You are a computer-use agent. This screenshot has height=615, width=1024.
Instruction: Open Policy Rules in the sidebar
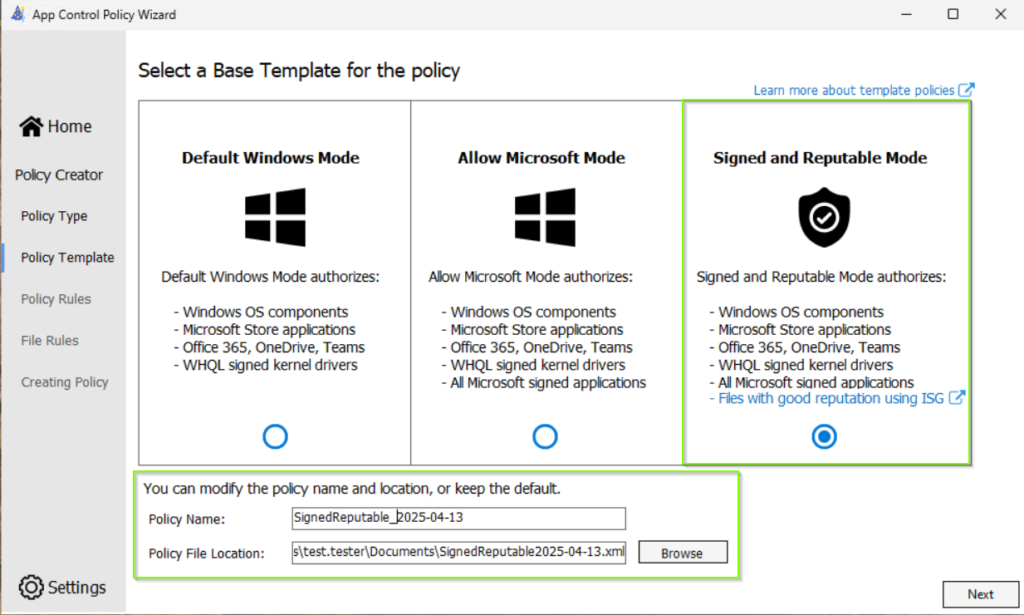pos(56,299)
